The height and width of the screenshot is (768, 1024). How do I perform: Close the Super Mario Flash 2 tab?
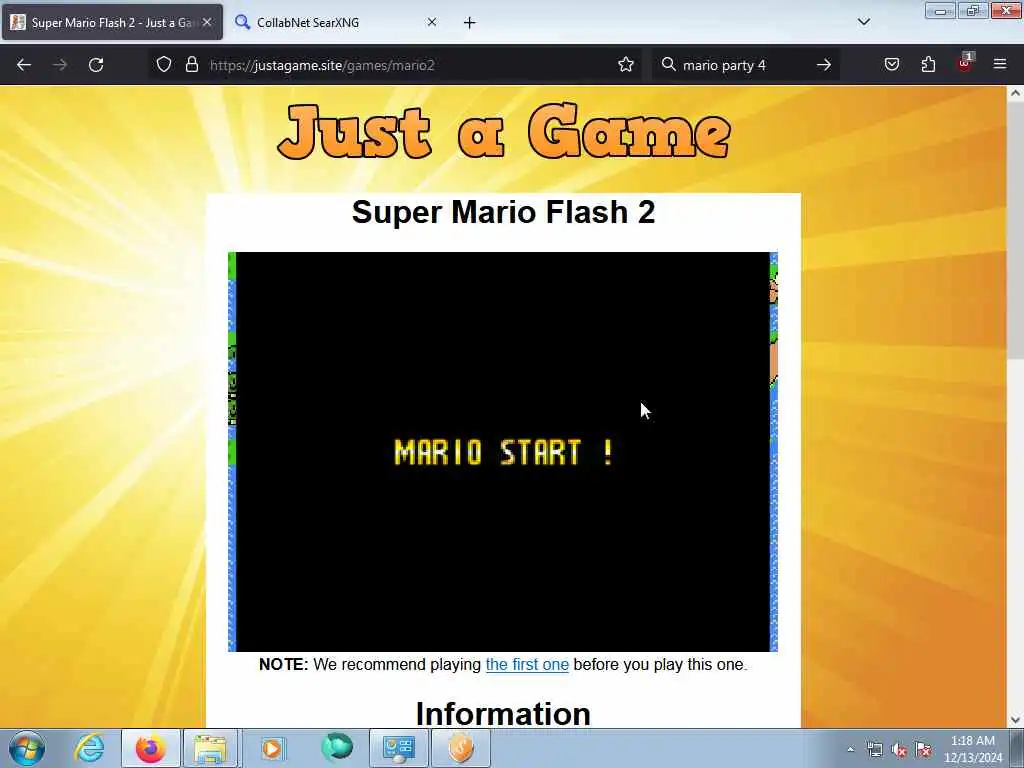pyautogui.click(x=207, y=22)
